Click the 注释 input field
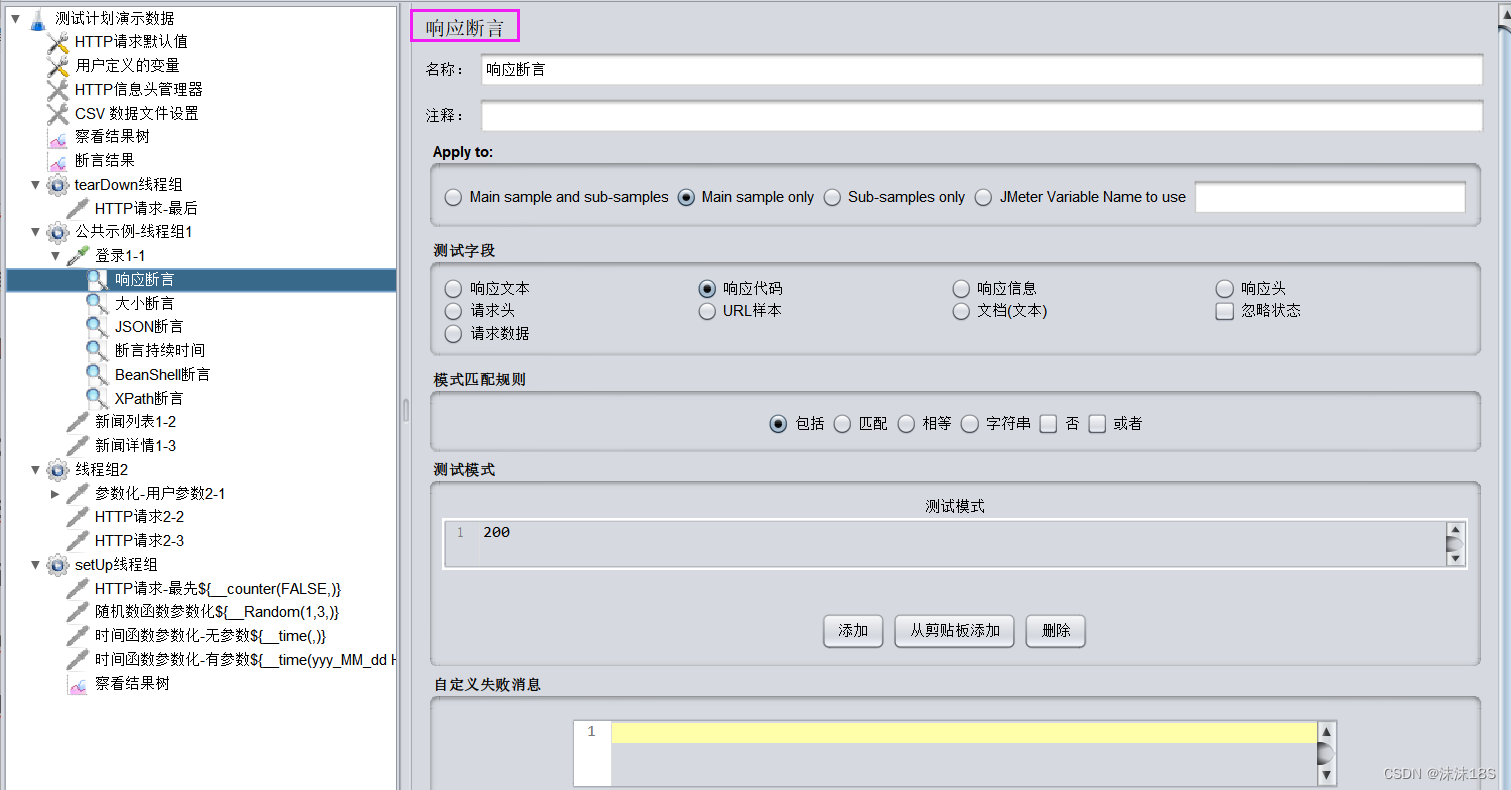This screenshot has height=790, width=1511. [981, 116]
